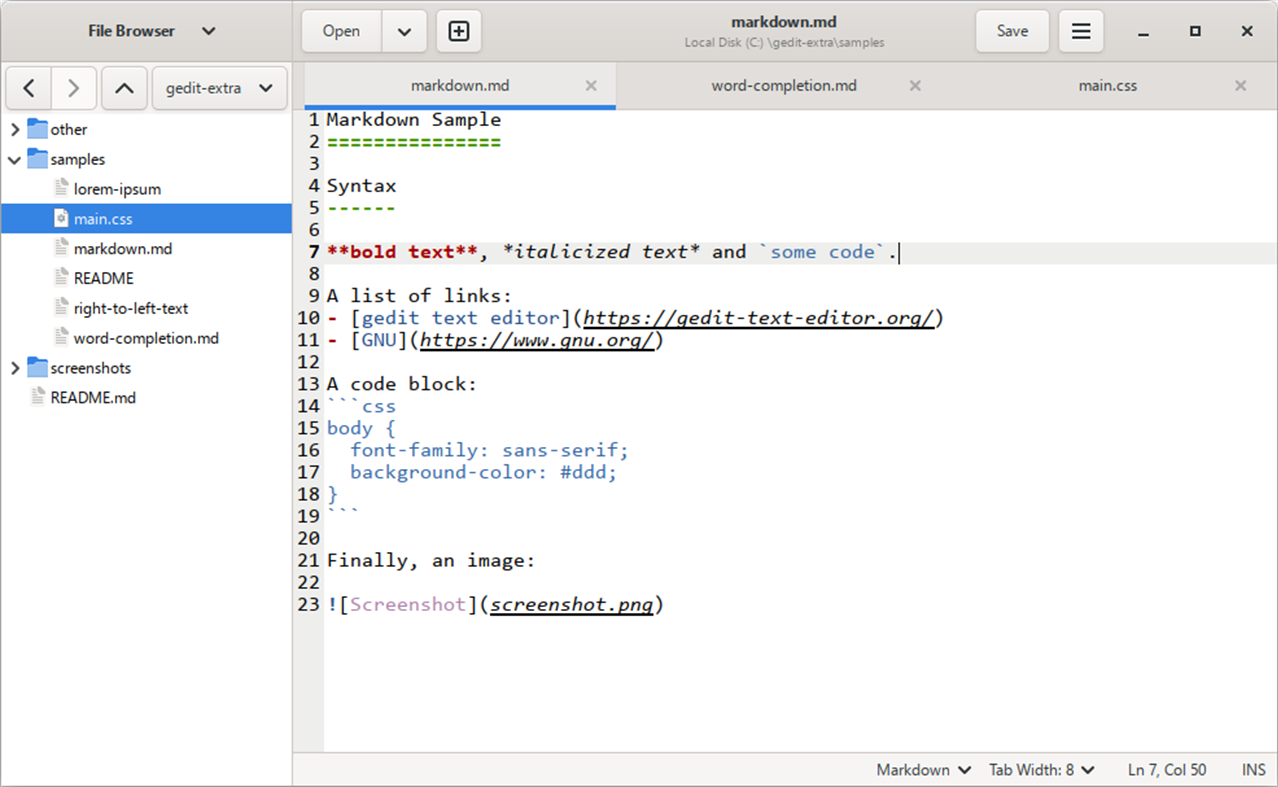Select word-completion.md in the file tree
1278x787 pixels.
coord(146,338)
